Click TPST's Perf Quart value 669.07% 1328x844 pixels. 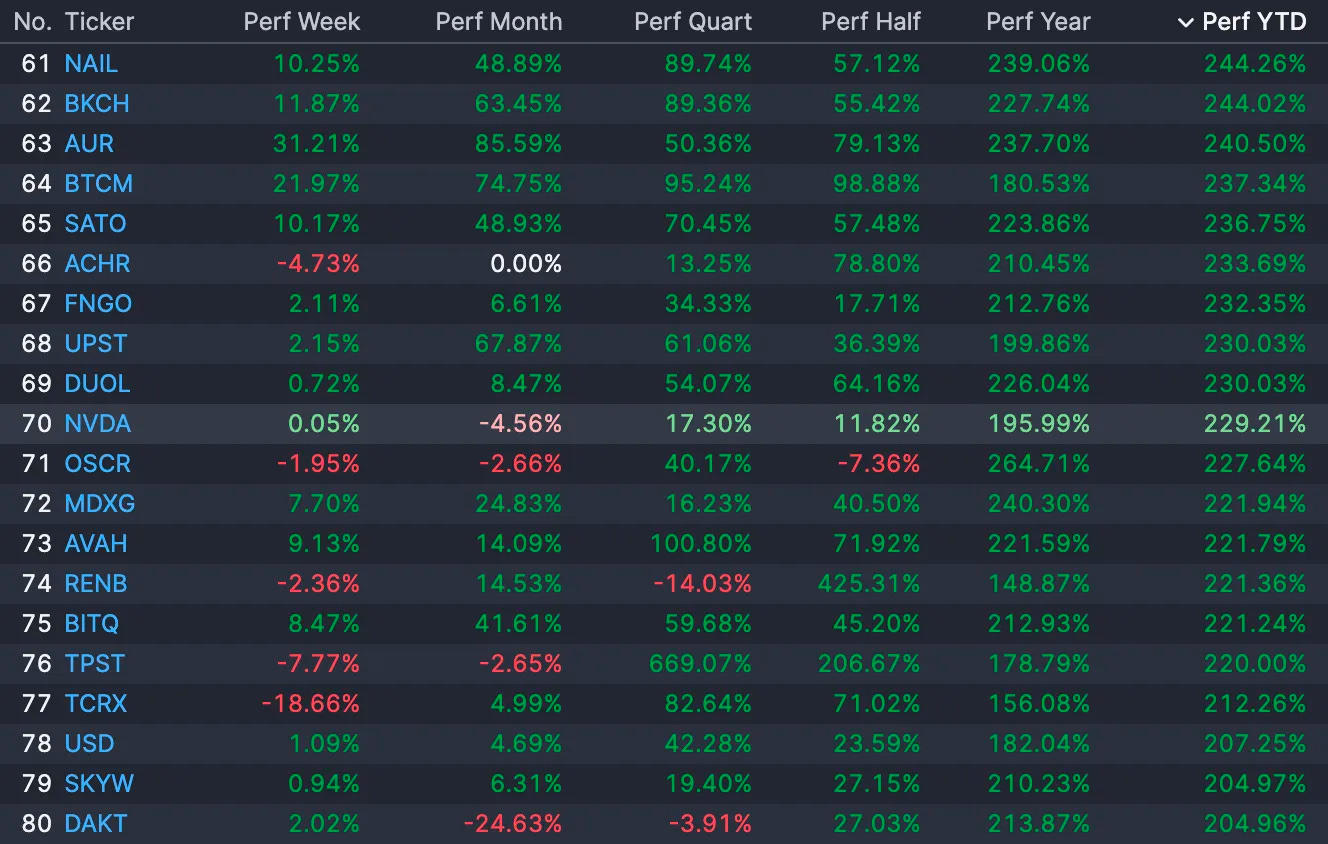700,664
